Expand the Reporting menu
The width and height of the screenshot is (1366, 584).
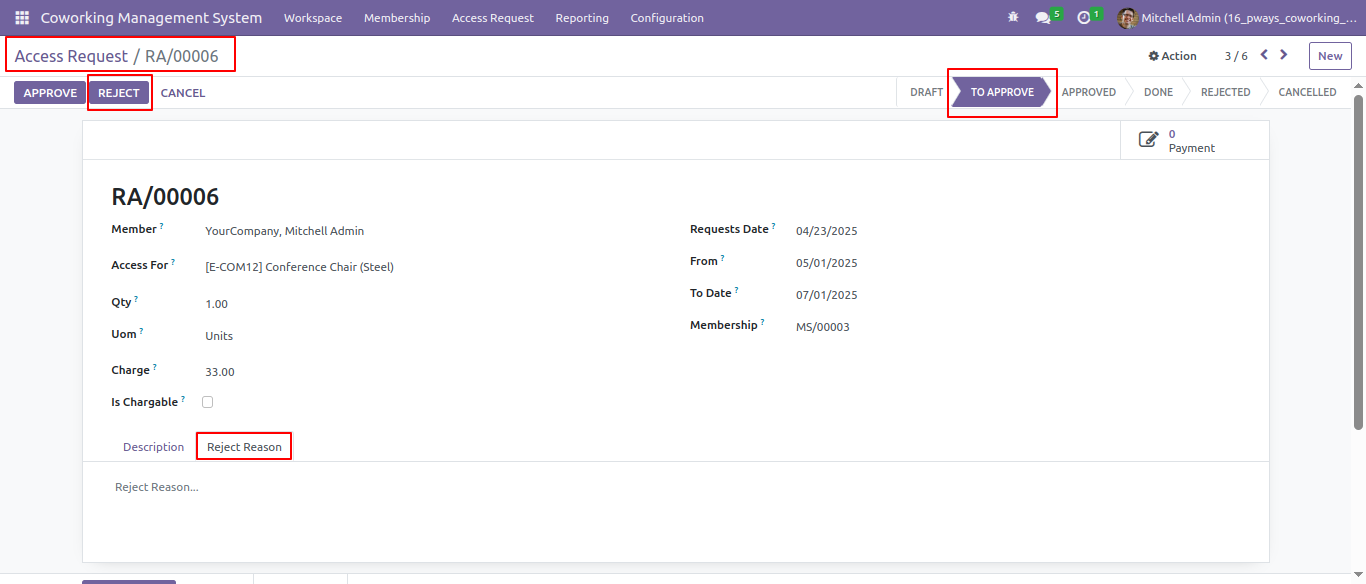(582, 18)
